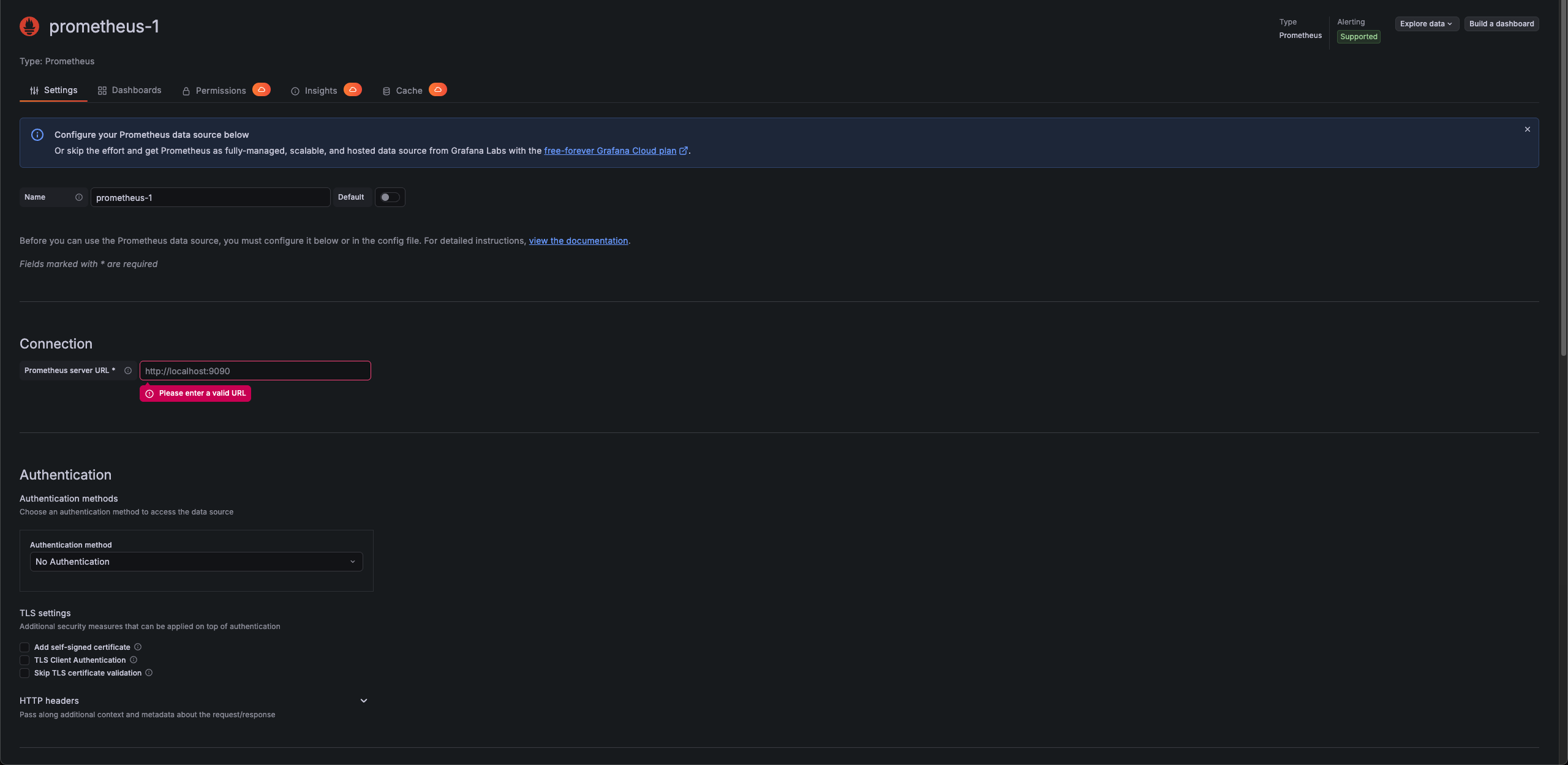1568x765 pixels.
Task: Tick Skip TLS certificate validation checkbox
Action: click(x=24, y=673)
